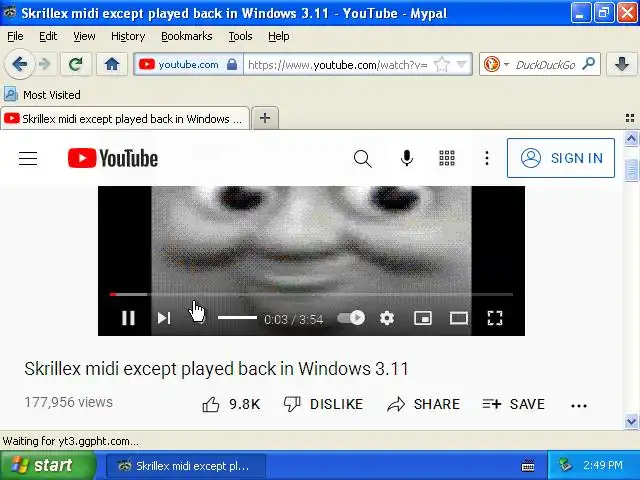Viewport: 640px width, 480px height.
Task: Open the Most Visited bookmarks folder
Action: point(42,95)
